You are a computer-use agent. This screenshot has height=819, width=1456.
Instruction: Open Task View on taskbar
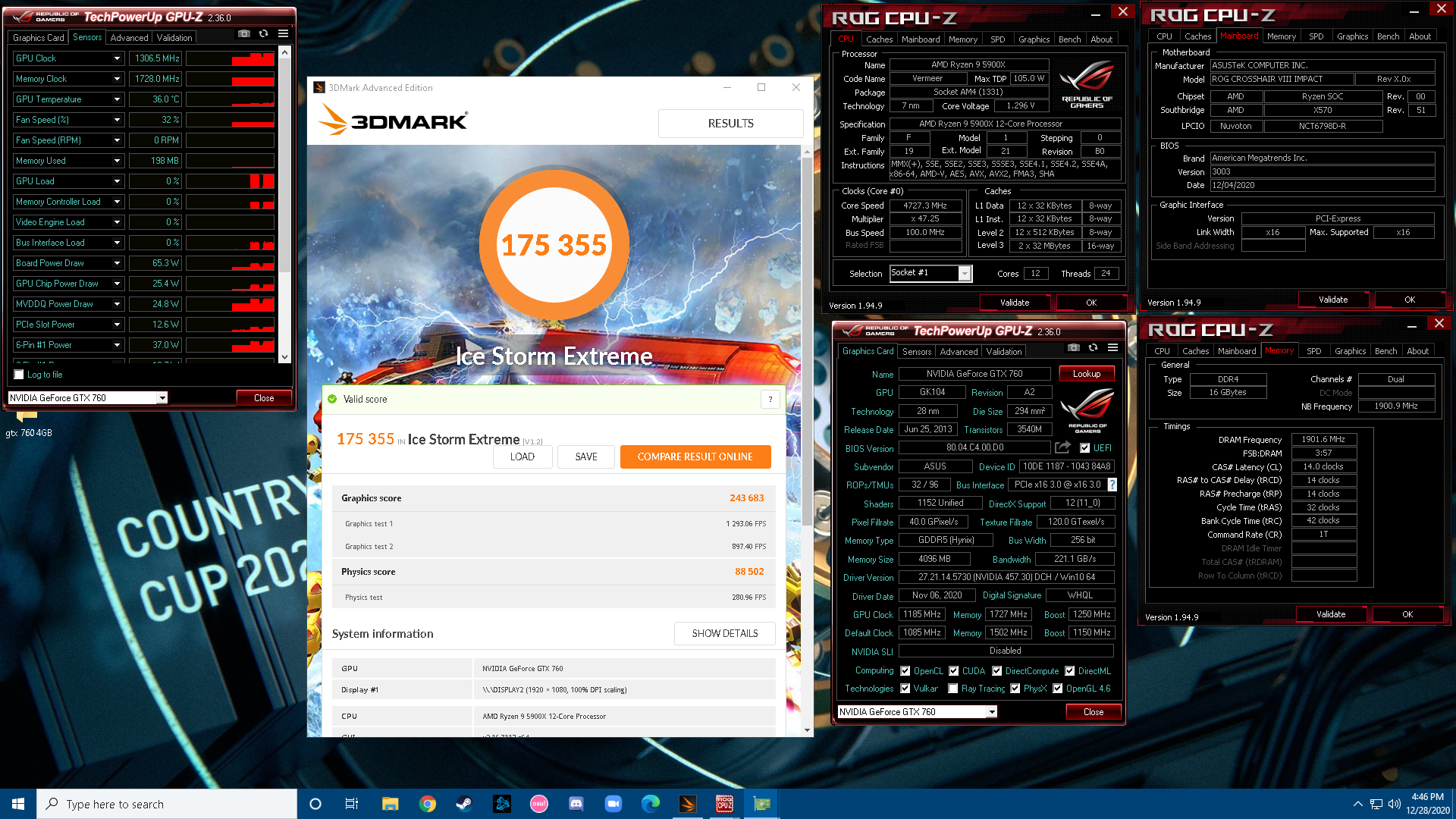(352, 804)
